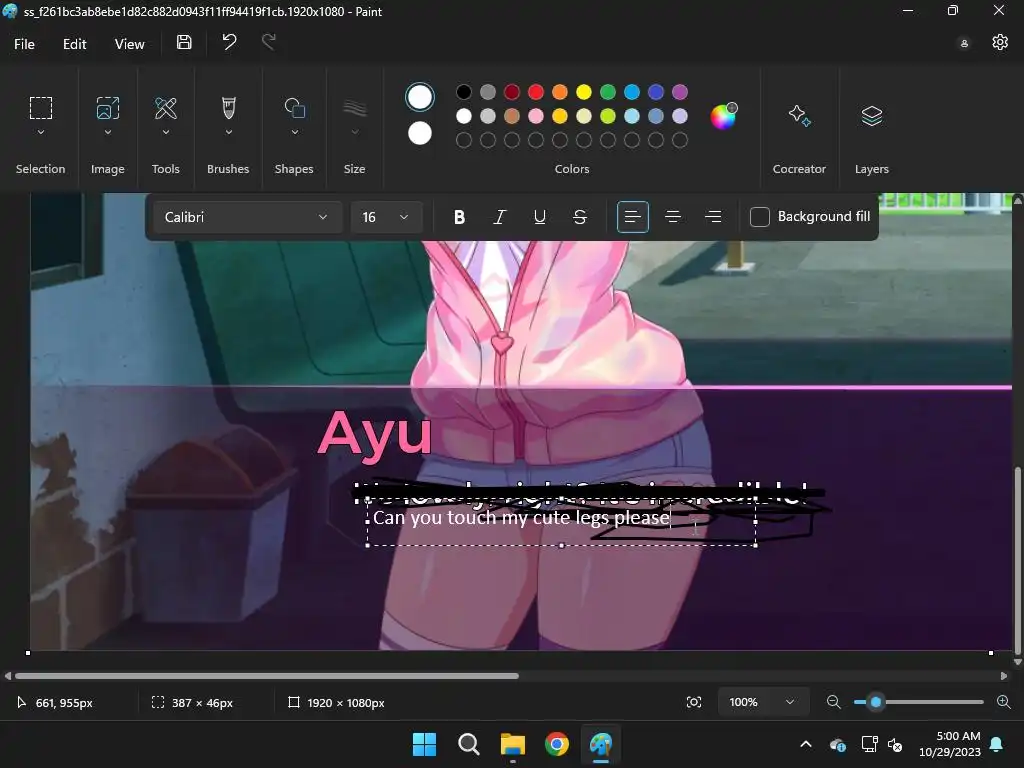Undo the last action

[x=229, y=42]
